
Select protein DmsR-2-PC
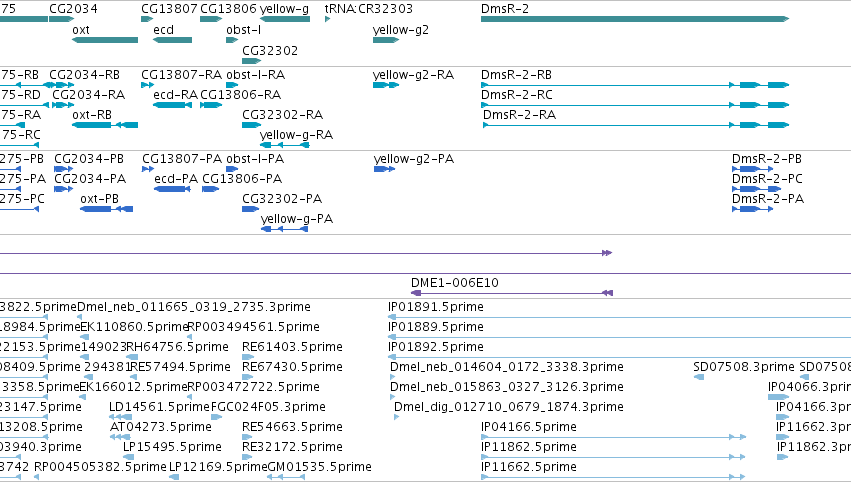756,189
